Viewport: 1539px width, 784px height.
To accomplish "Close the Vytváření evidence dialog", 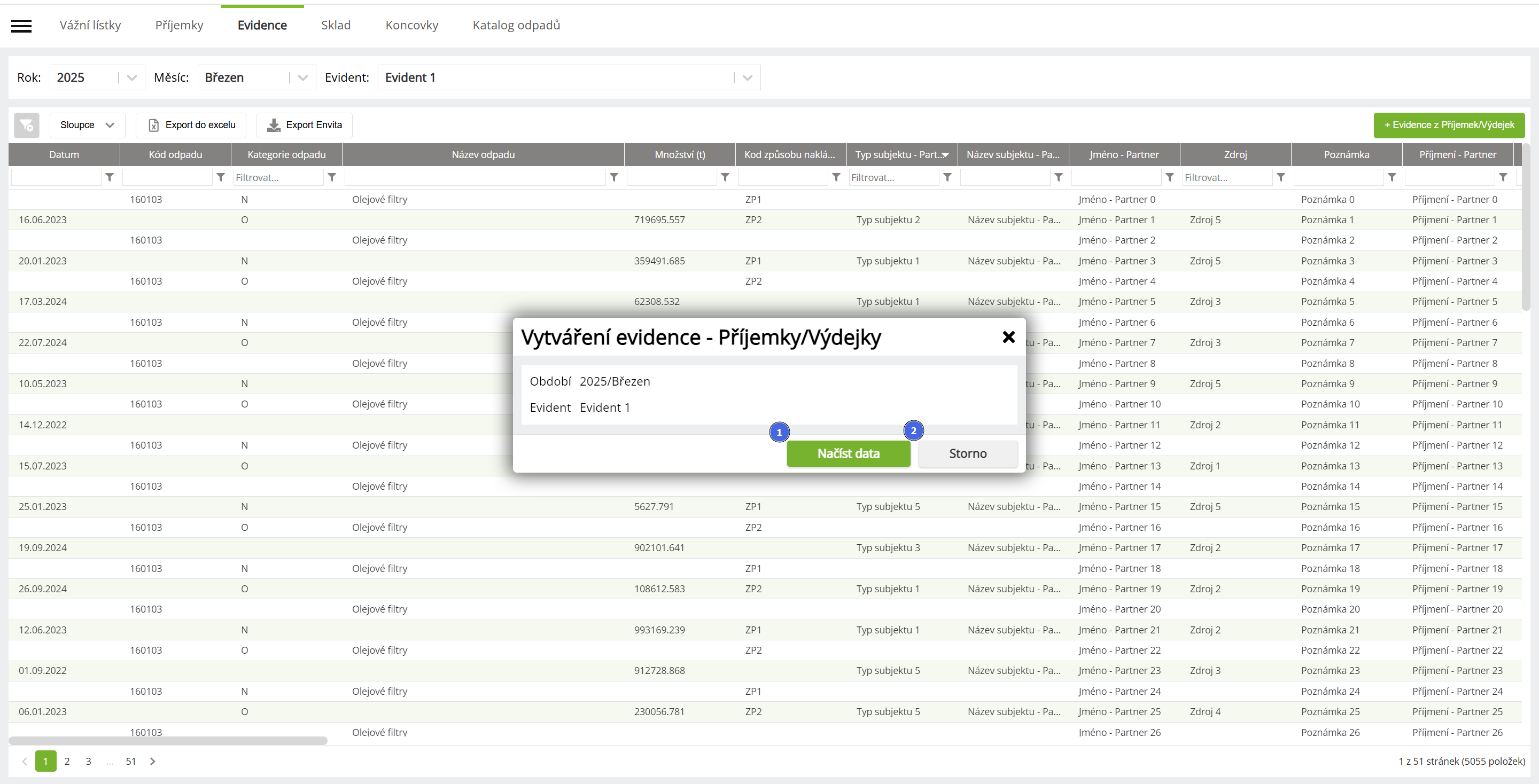I will (1008, 338).
